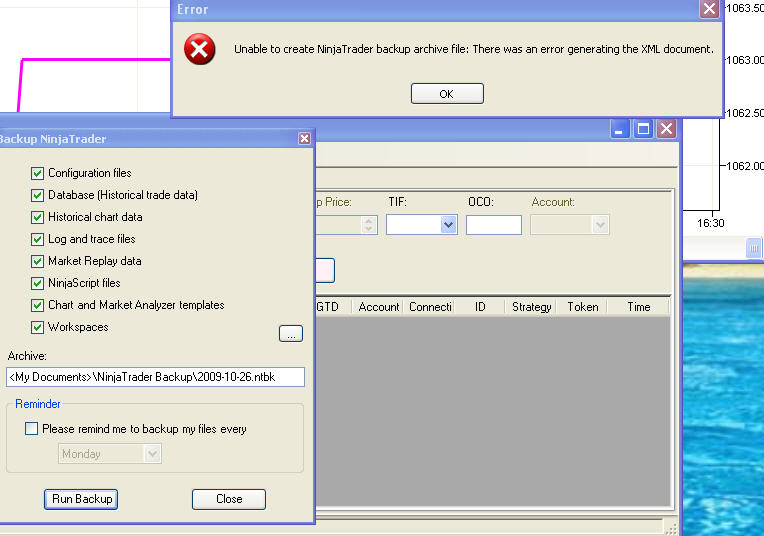This screenshot has height=536, width=764.
Task: Click the error message text
Action: (474, 49)
